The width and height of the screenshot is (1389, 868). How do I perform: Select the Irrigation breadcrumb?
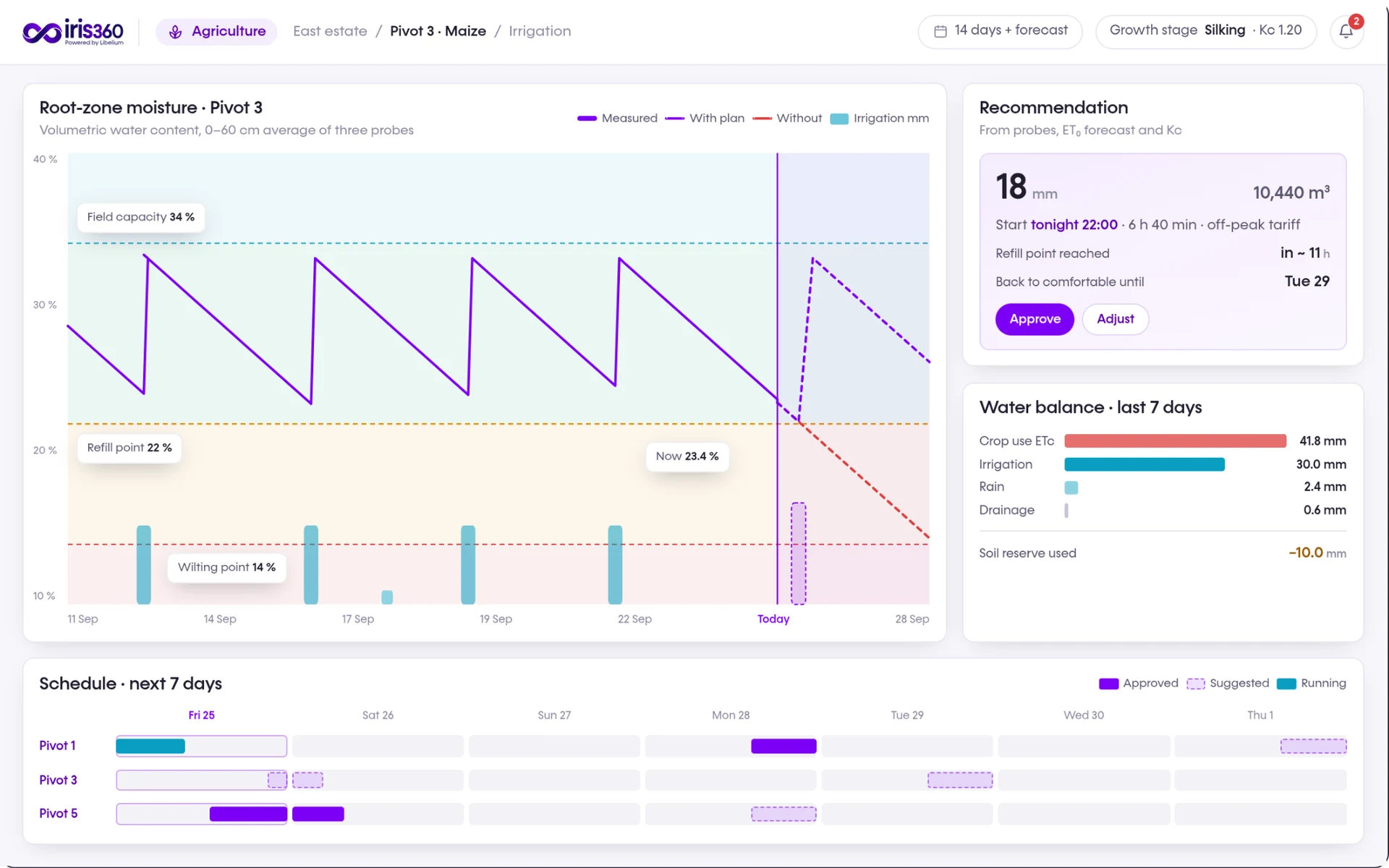coord(540,31)
